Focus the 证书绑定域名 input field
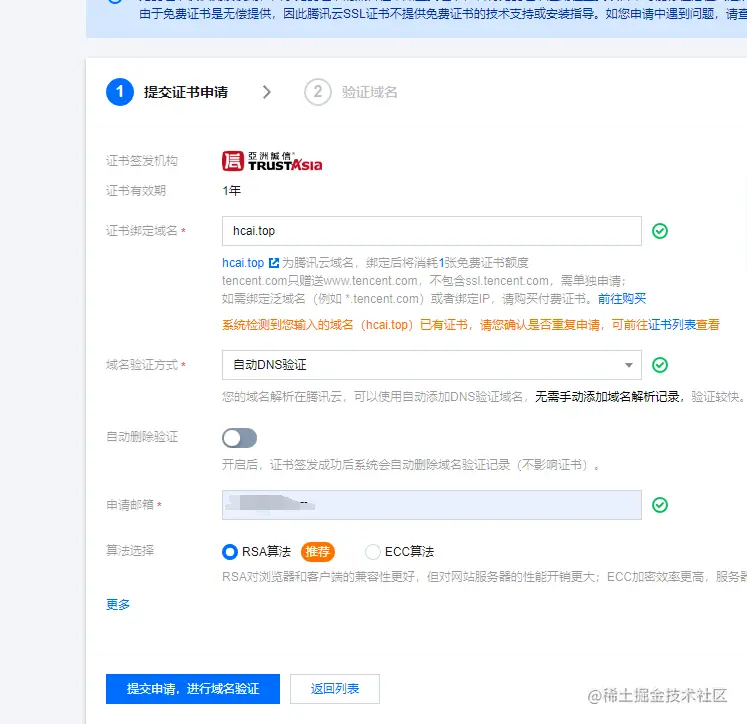 [x=432, y=231]
